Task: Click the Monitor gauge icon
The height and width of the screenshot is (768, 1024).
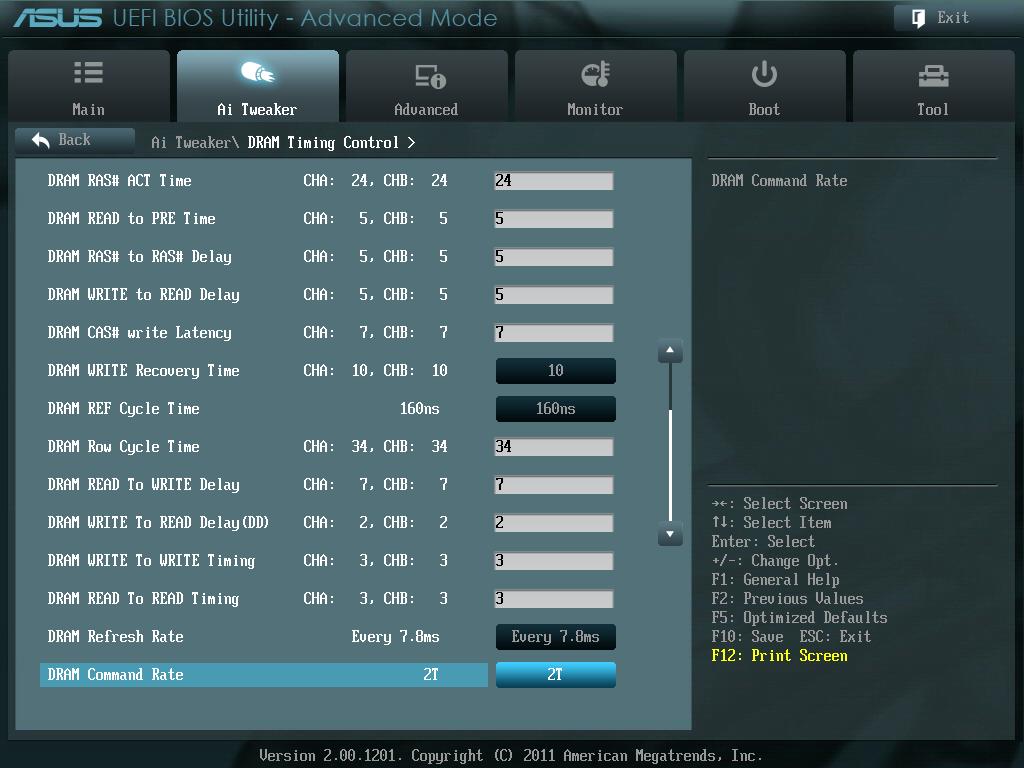Action: (x=595, y=74)
